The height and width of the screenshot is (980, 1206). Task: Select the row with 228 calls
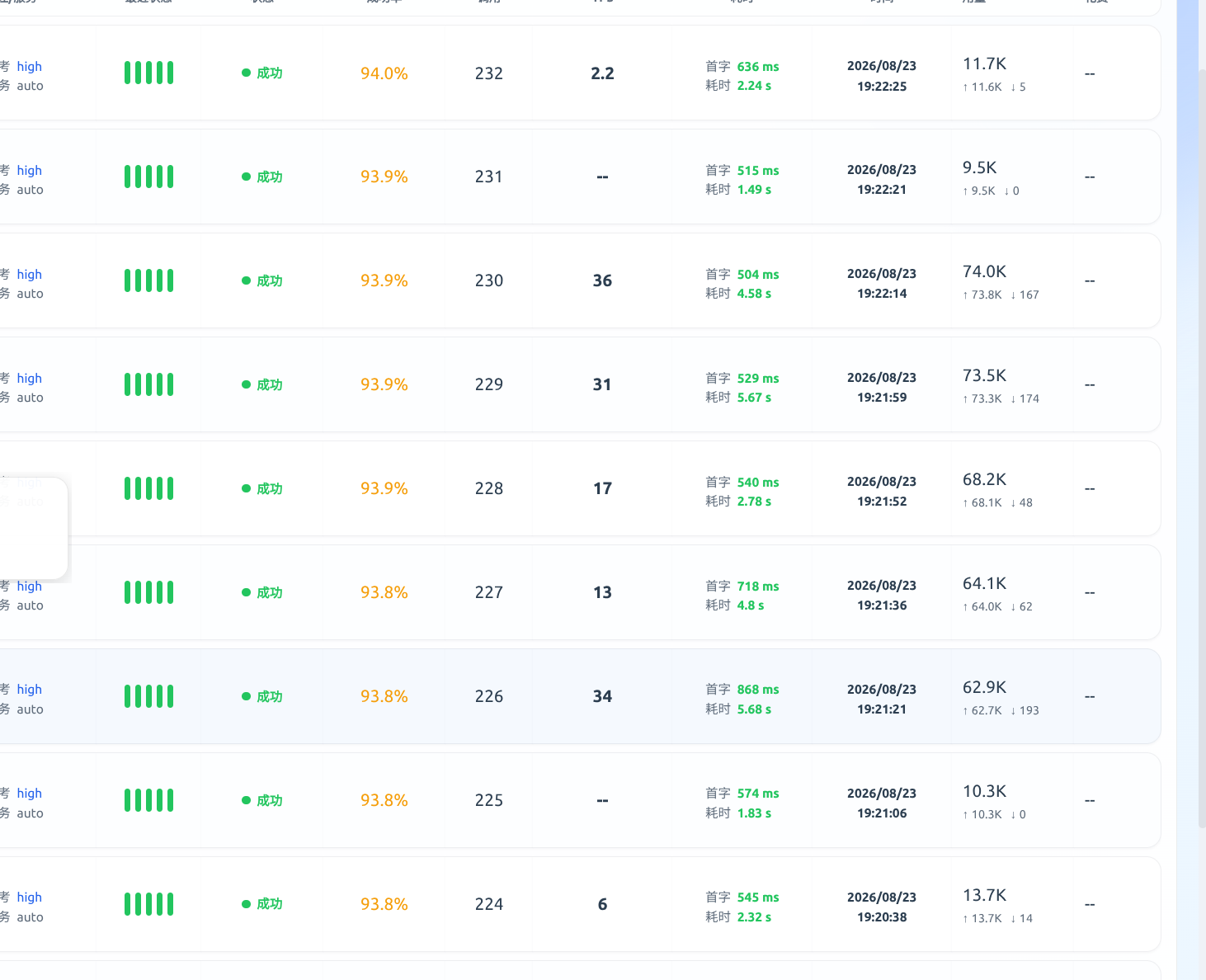pyautogui.click(x=578, y=488)
